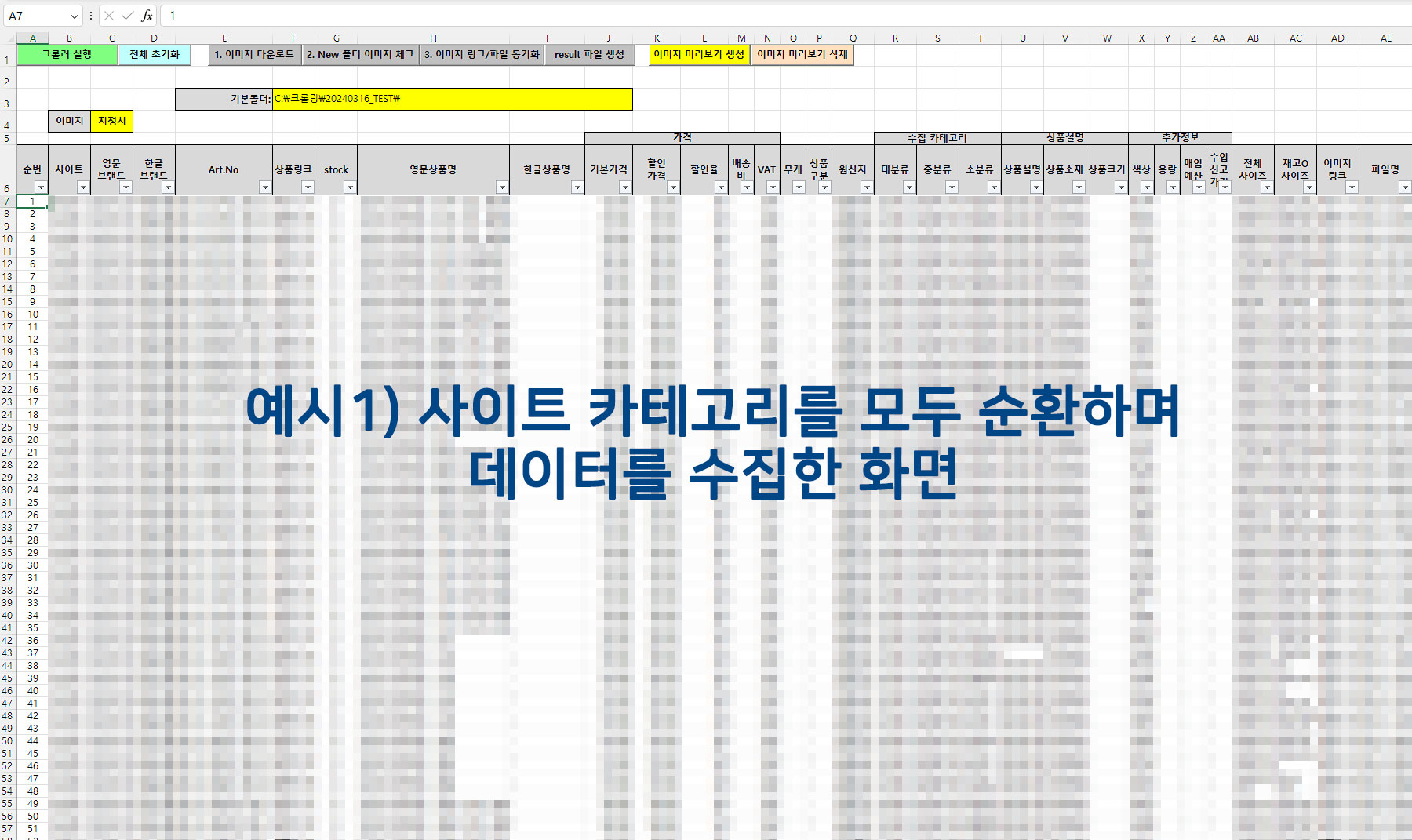This screenshot has height=840, width=1412.
Task: Click the formula bar Enter checkmark icon
Action: point(127,16)
